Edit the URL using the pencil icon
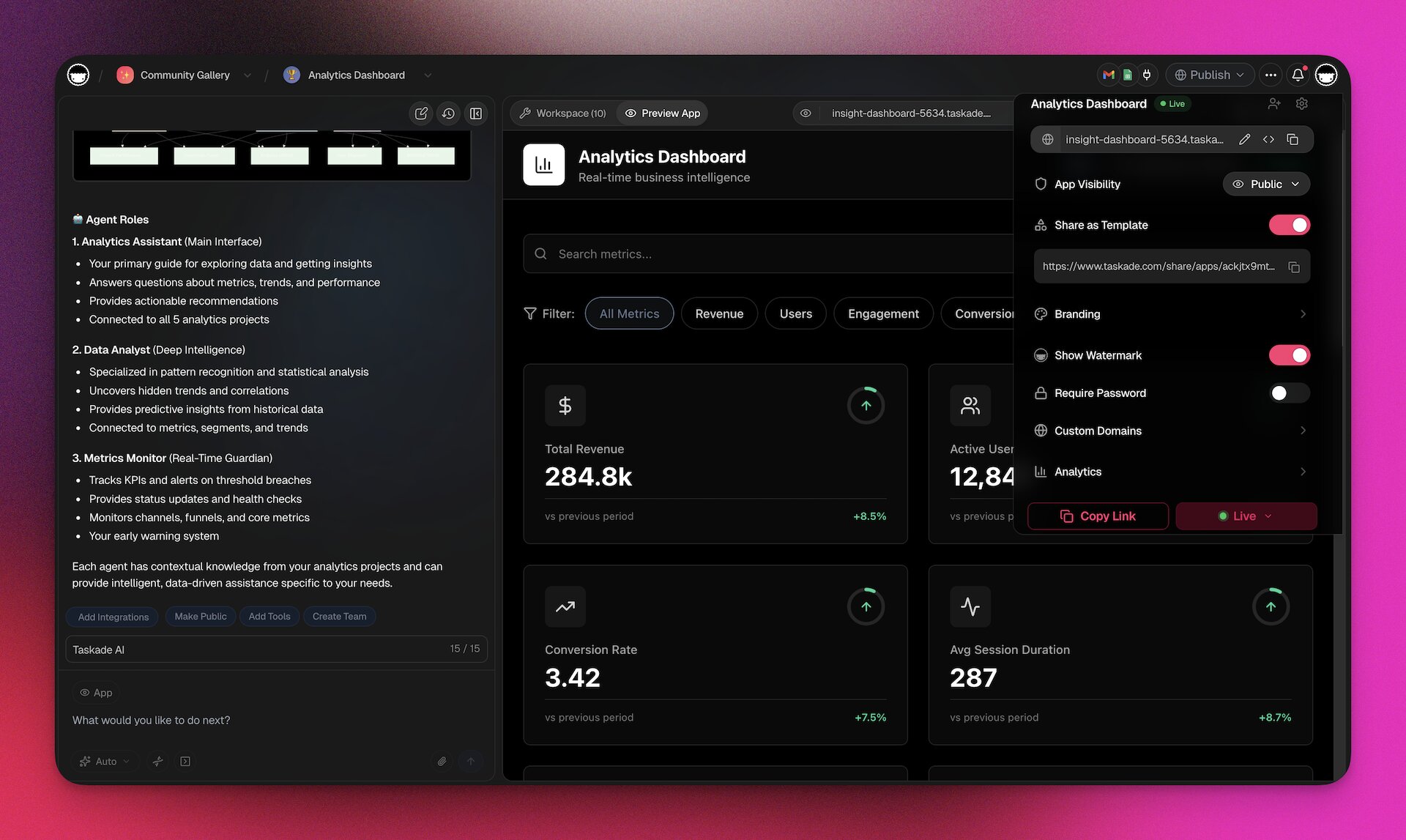1406x840 pixels. point(1245,139)
